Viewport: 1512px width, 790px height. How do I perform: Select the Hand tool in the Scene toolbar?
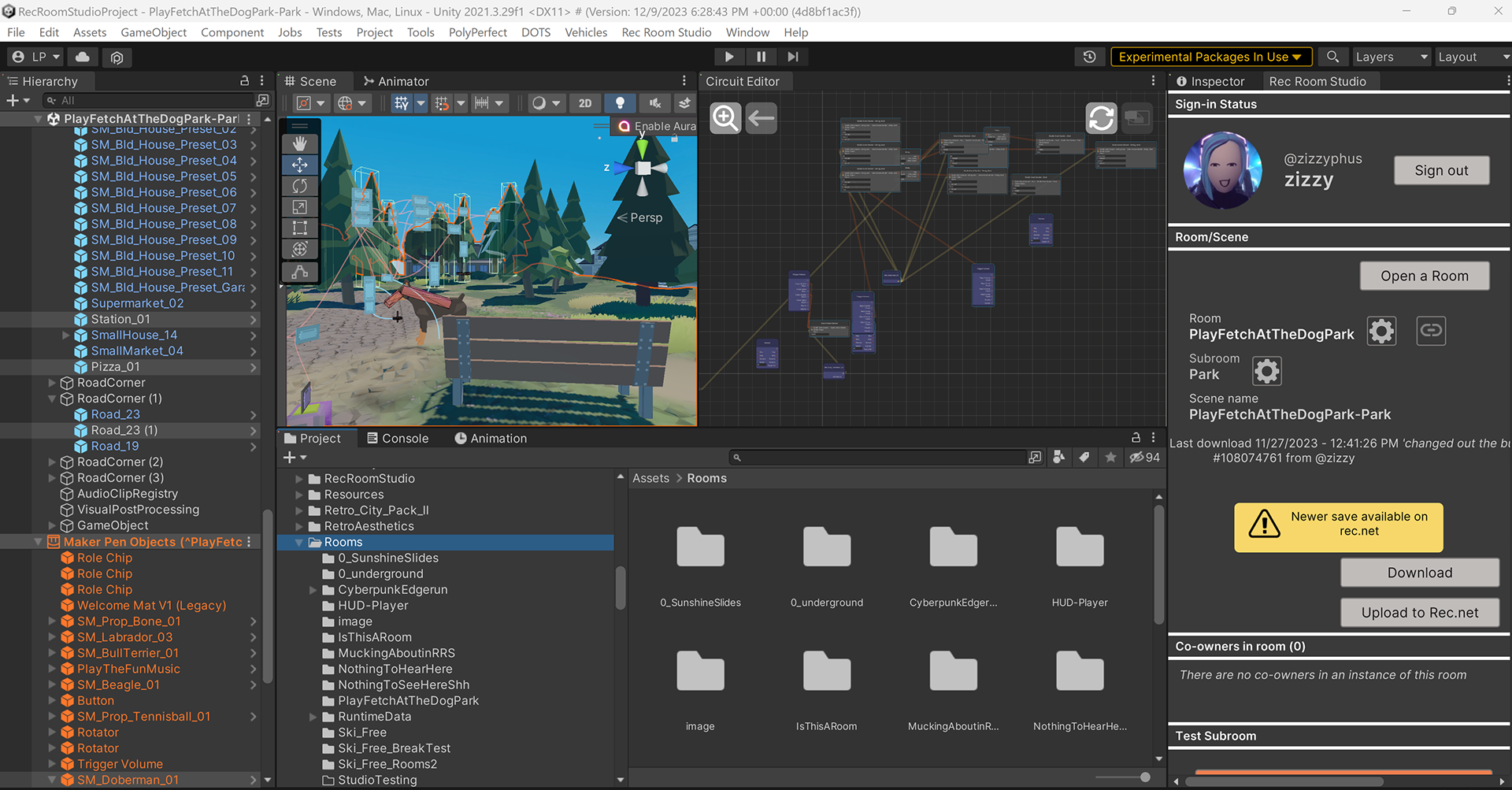[299, 143]
